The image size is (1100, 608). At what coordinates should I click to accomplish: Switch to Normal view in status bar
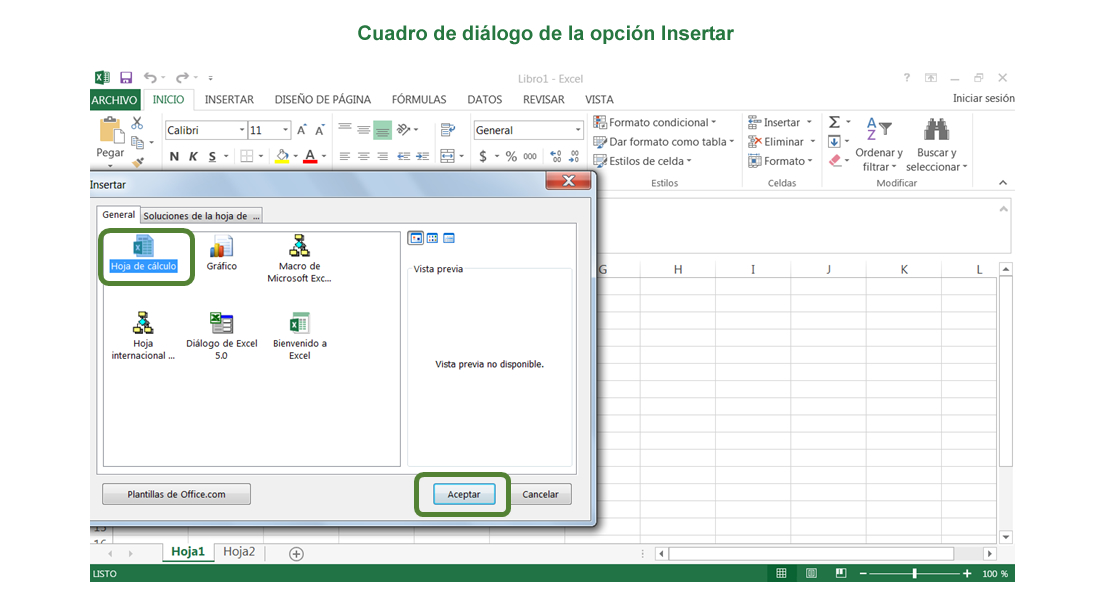pos(782,574)
